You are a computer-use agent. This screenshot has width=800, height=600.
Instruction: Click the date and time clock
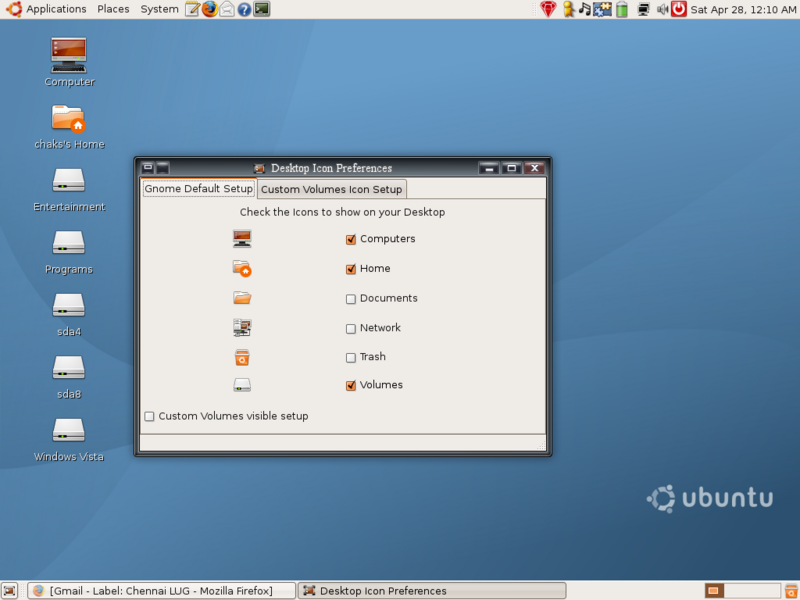pos(743,9)
